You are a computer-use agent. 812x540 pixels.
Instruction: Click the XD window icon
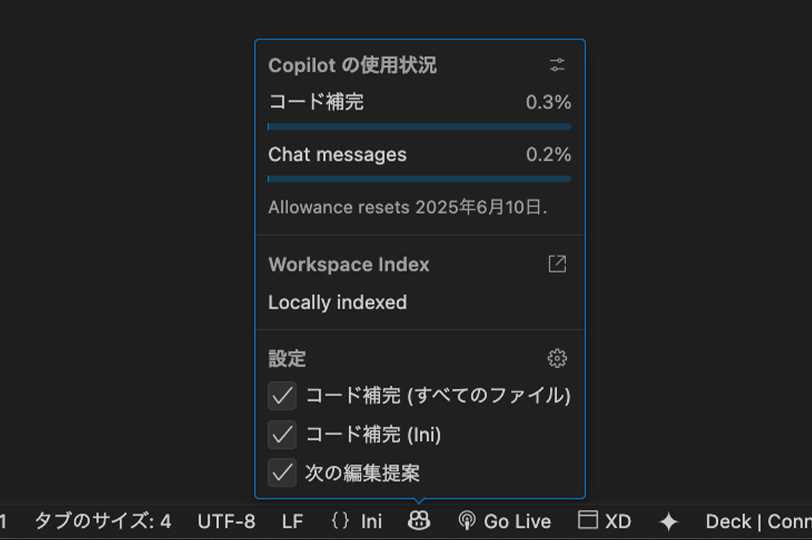coord(588,520)
